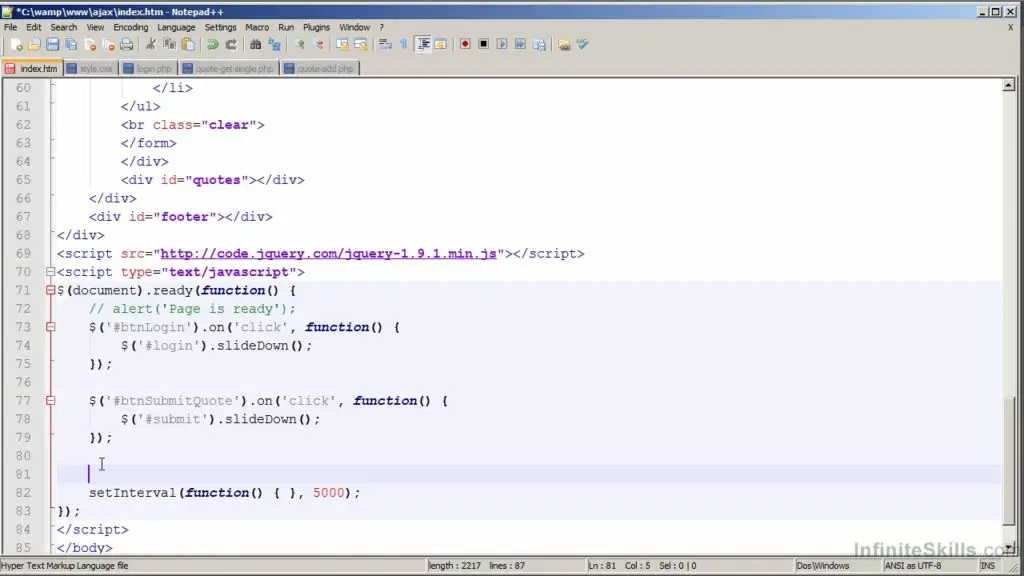
Task: Open Find with the binoculars icon
Action: click(x=255, y=44)
